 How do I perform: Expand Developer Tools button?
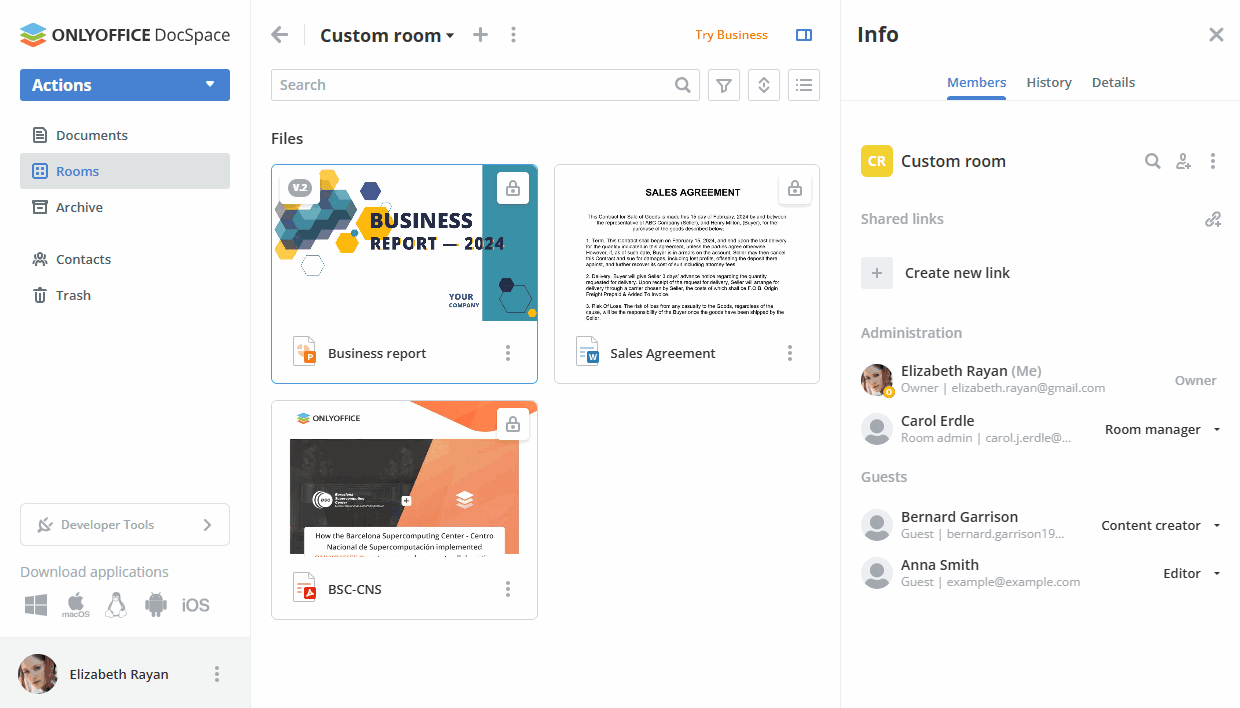pyautogui.click(x=125, y=525)
